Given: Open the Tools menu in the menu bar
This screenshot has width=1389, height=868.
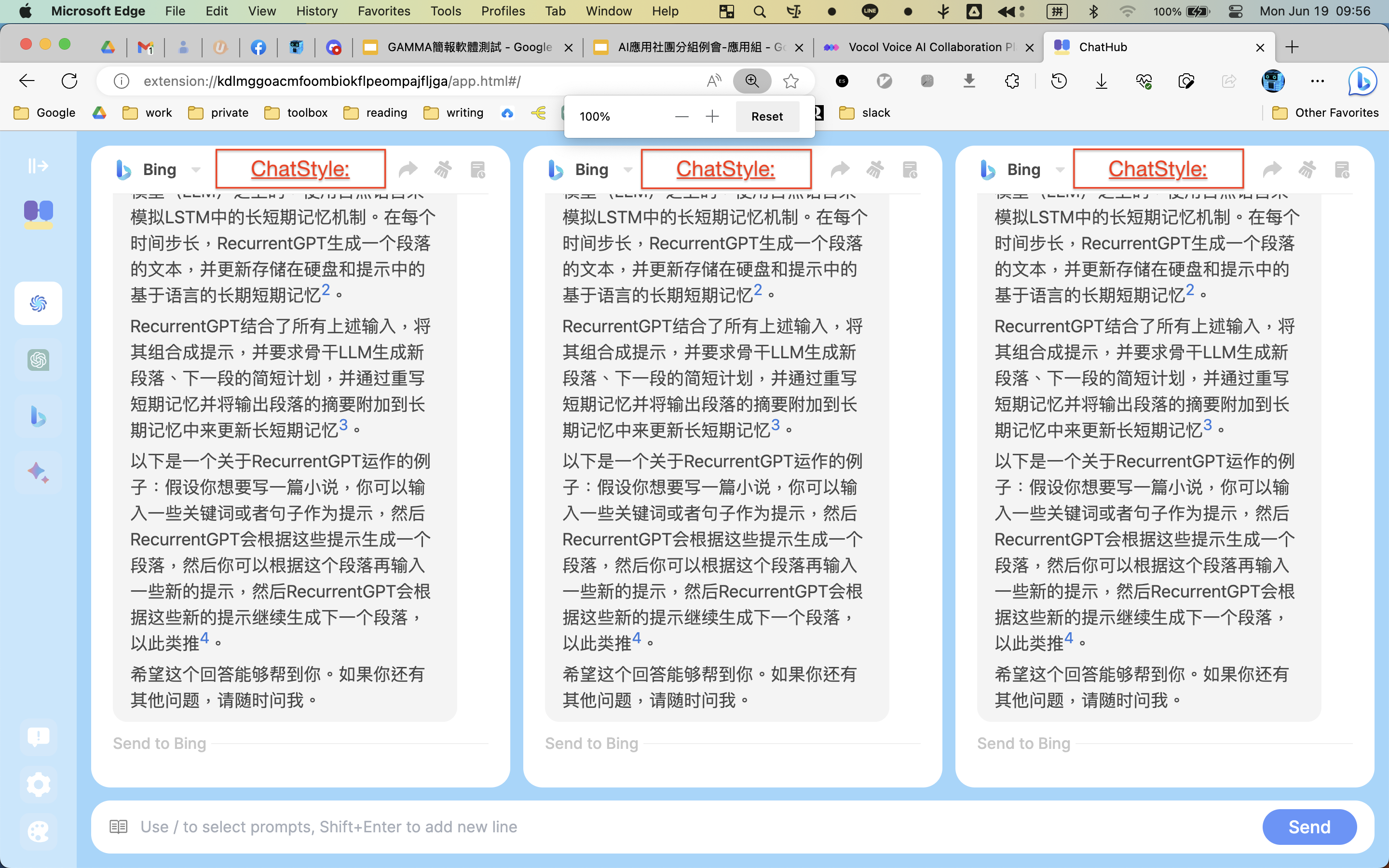Looking at the screenshot, I should (x=446, y=11).
